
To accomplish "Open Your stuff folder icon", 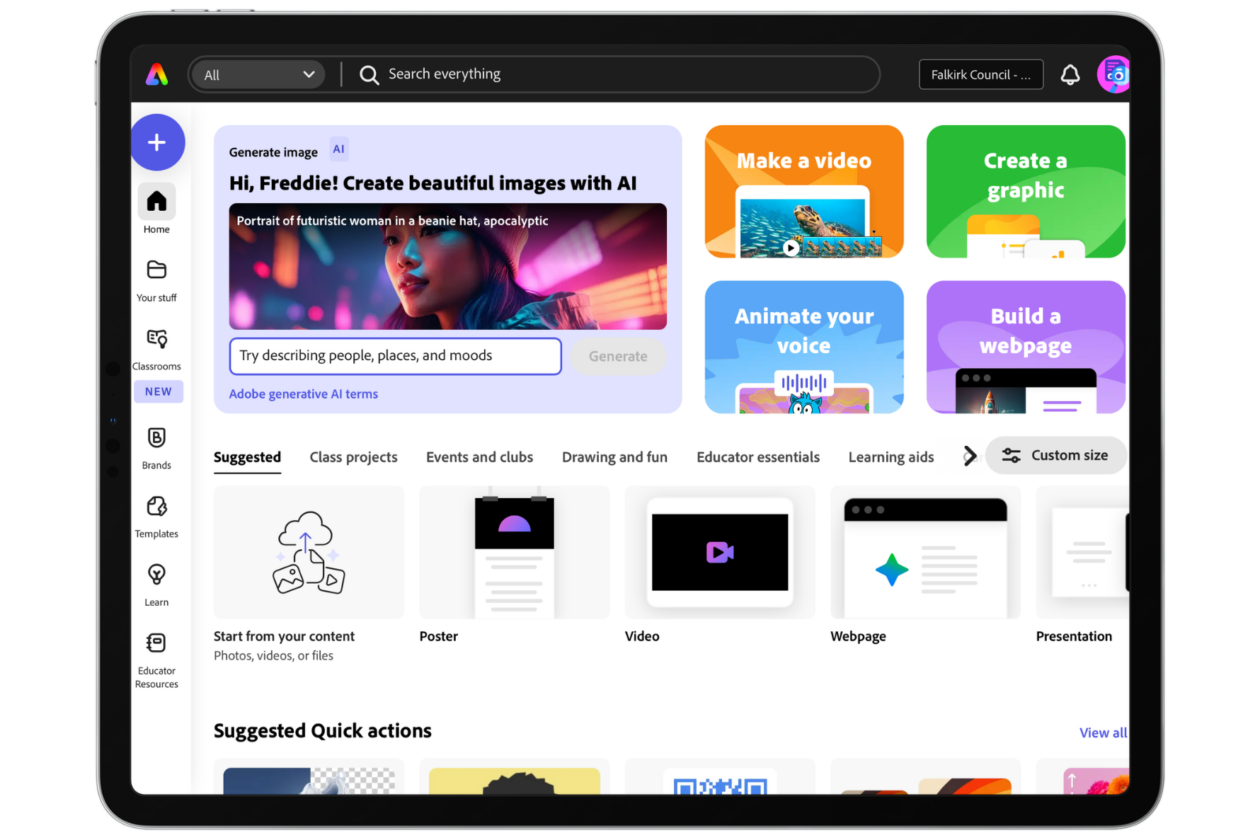I will (157, 270).
